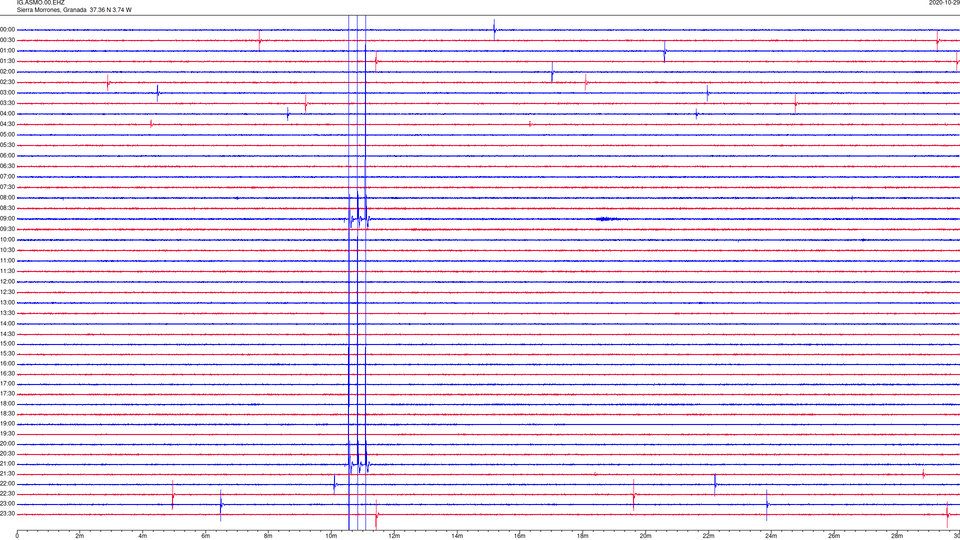Image resolution: width=960 pixels, height=540 pixels.
Task: Select the 10:00 time label
Action: [x=7, y=239]
